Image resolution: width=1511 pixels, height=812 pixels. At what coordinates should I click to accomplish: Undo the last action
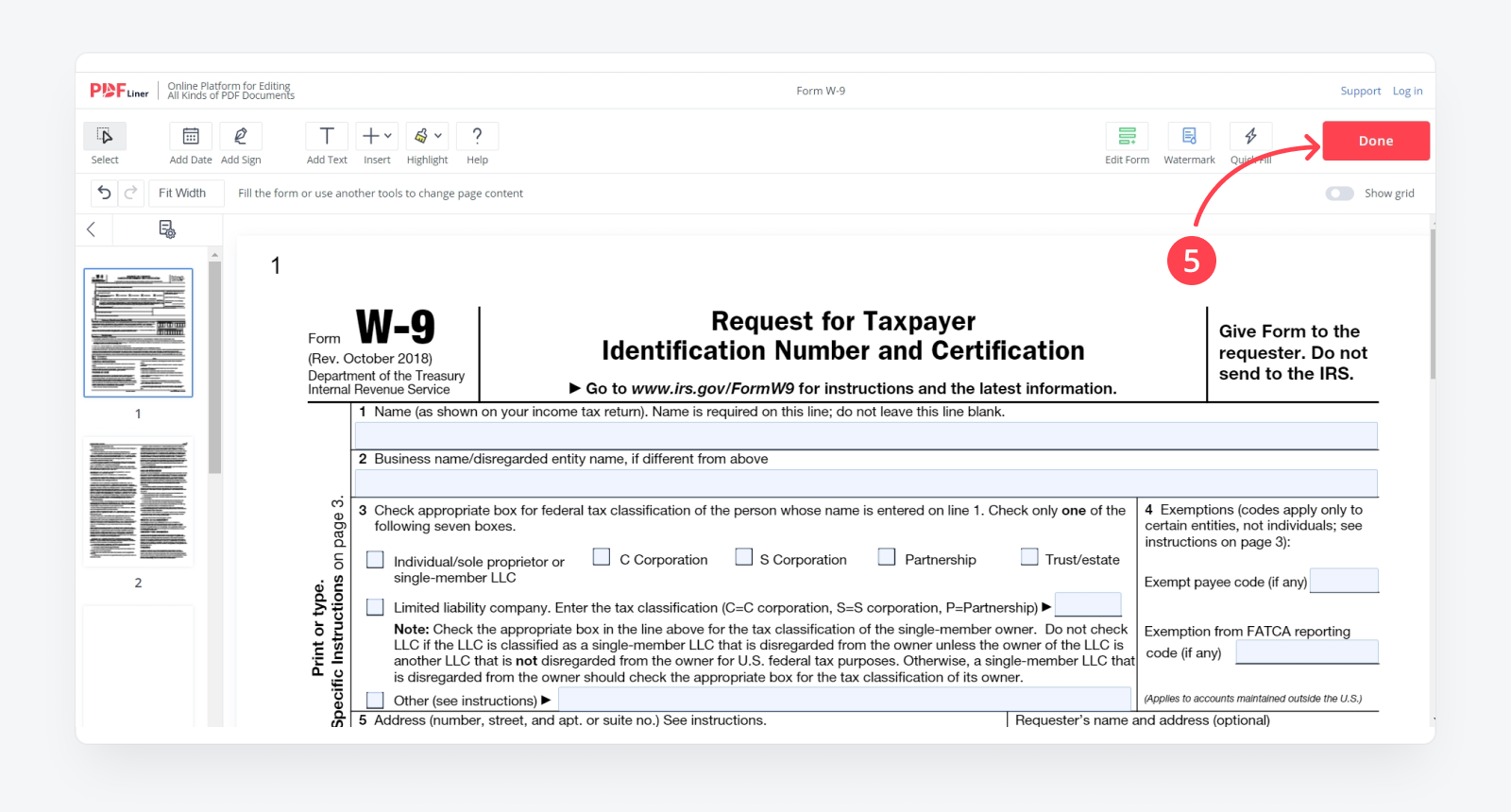[105, 193]
